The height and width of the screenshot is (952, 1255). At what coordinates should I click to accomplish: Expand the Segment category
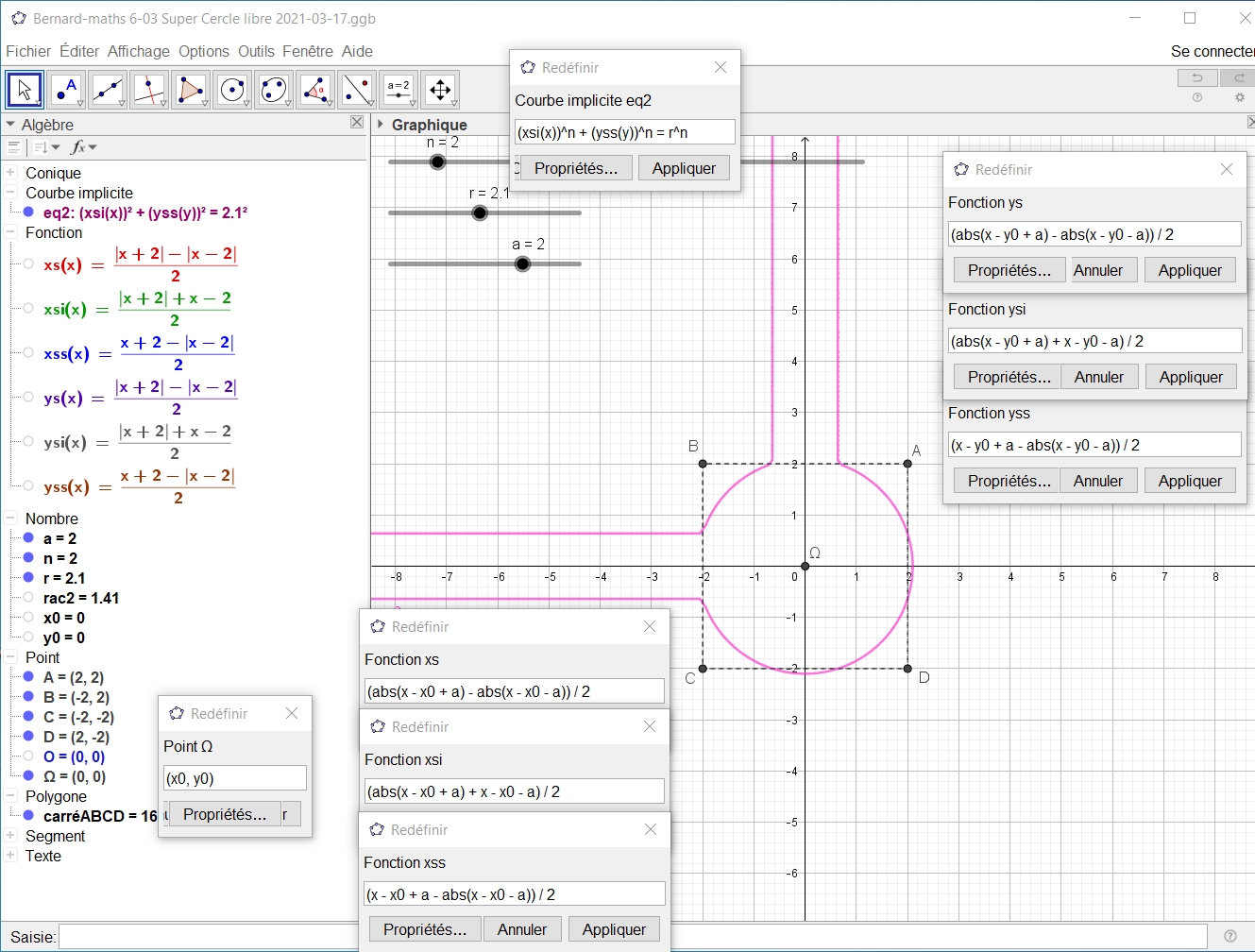pyautogui.click(x=10, y=836)
